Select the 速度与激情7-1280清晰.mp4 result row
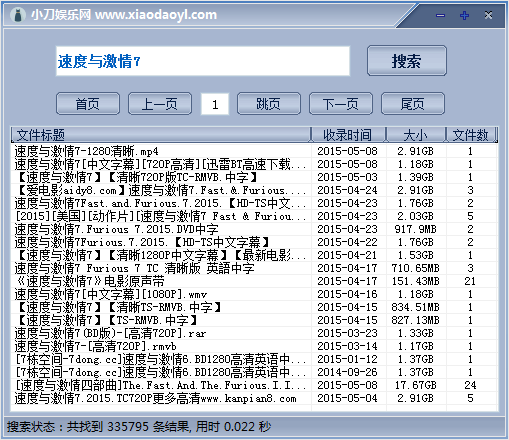The height and width of the screenshot is (440, 509). point(255,151)
